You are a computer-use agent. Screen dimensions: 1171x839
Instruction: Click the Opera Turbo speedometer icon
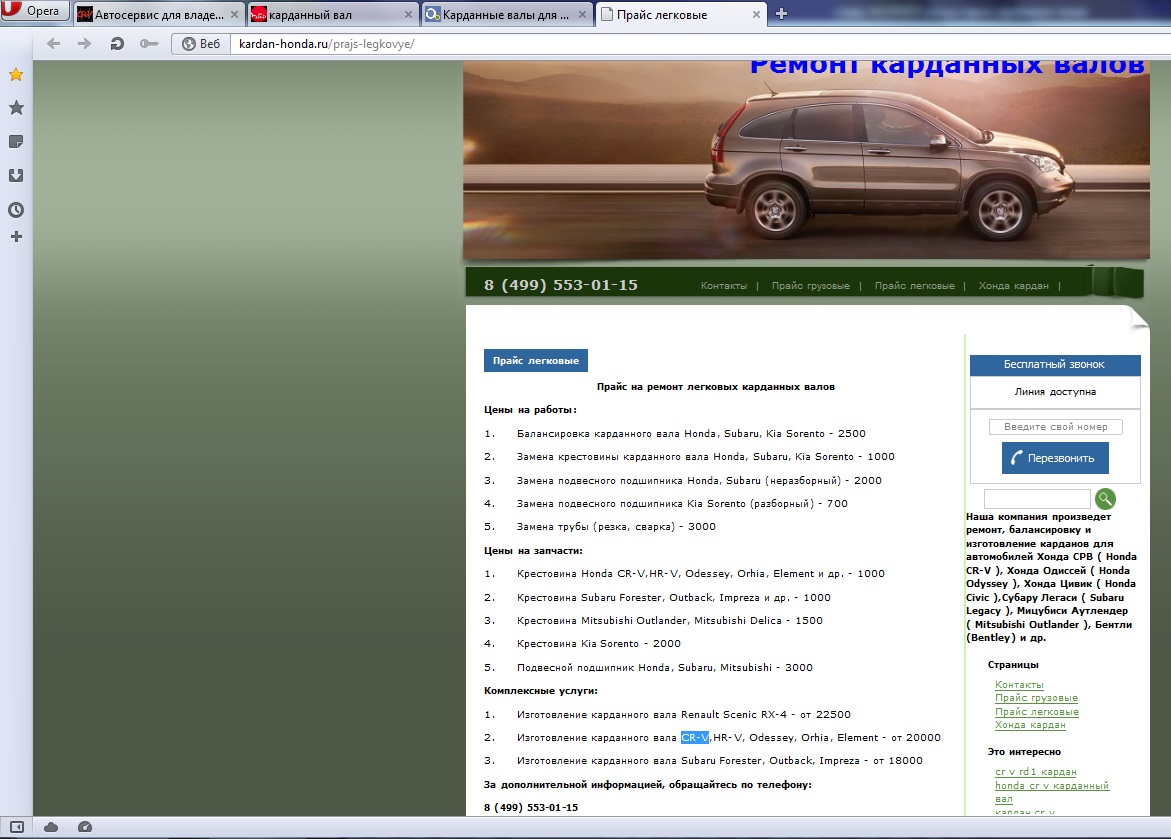[x=85, y=827]
